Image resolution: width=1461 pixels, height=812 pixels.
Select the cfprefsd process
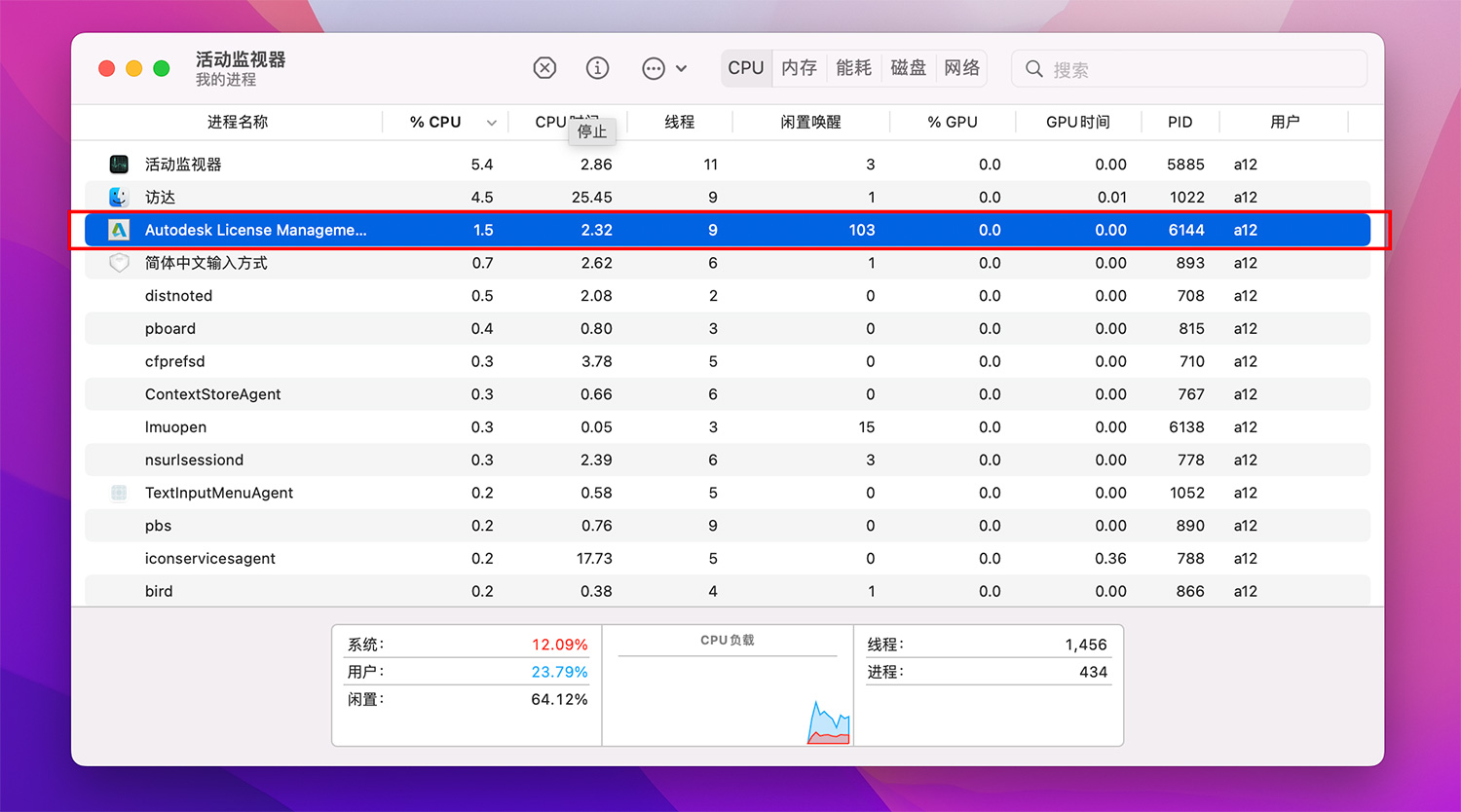[728, 361]
